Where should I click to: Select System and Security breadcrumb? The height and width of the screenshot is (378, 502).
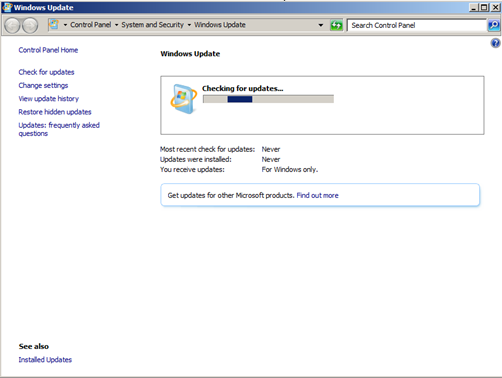point(152,25)
